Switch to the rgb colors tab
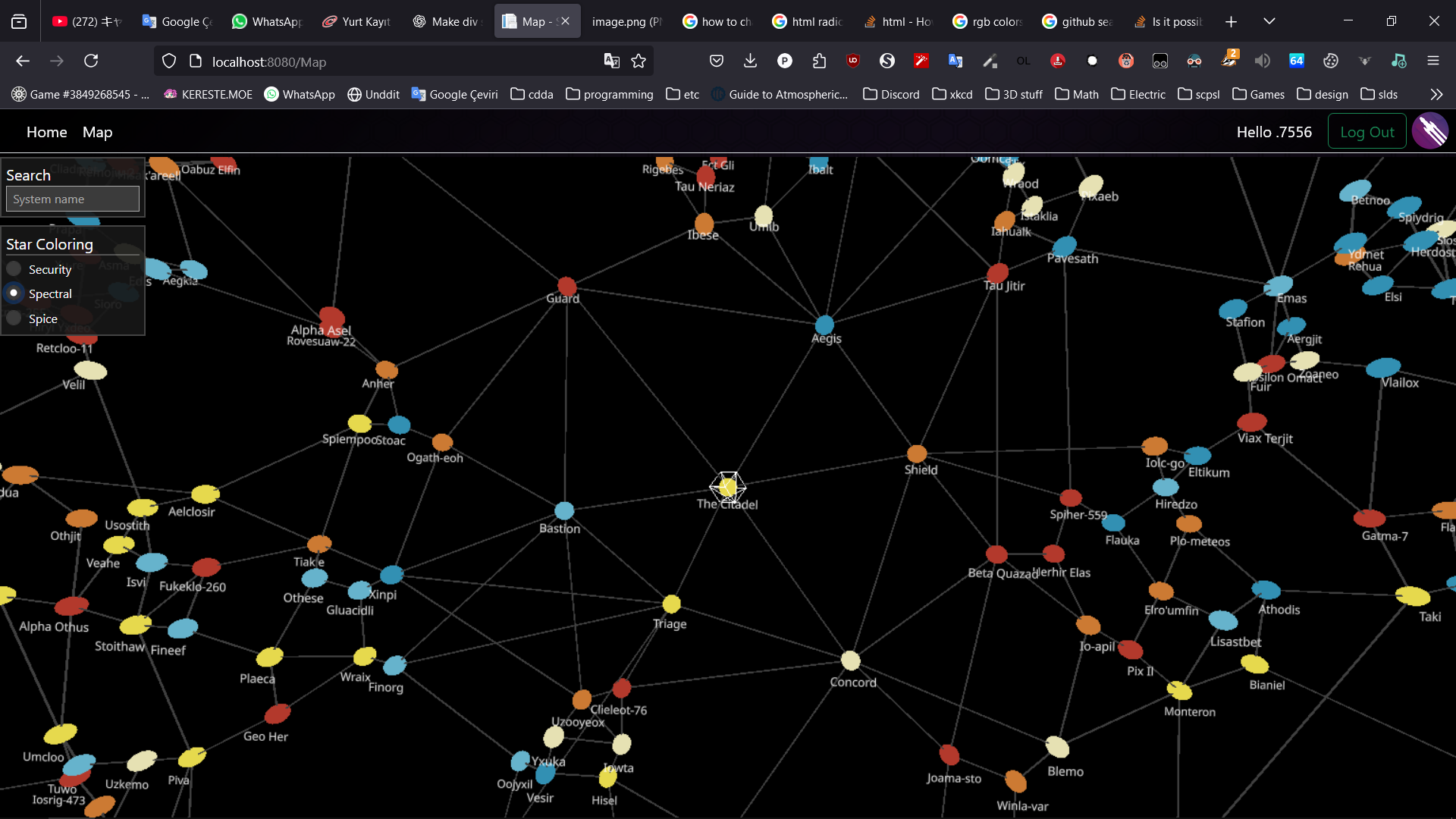The height and width of the screenshot is (819, 1456). (x=988, y=22)
